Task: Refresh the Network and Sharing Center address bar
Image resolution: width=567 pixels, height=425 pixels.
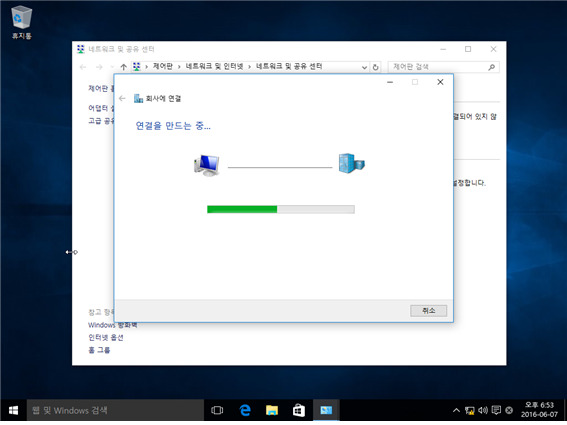Action: click(x=375, y=67)
